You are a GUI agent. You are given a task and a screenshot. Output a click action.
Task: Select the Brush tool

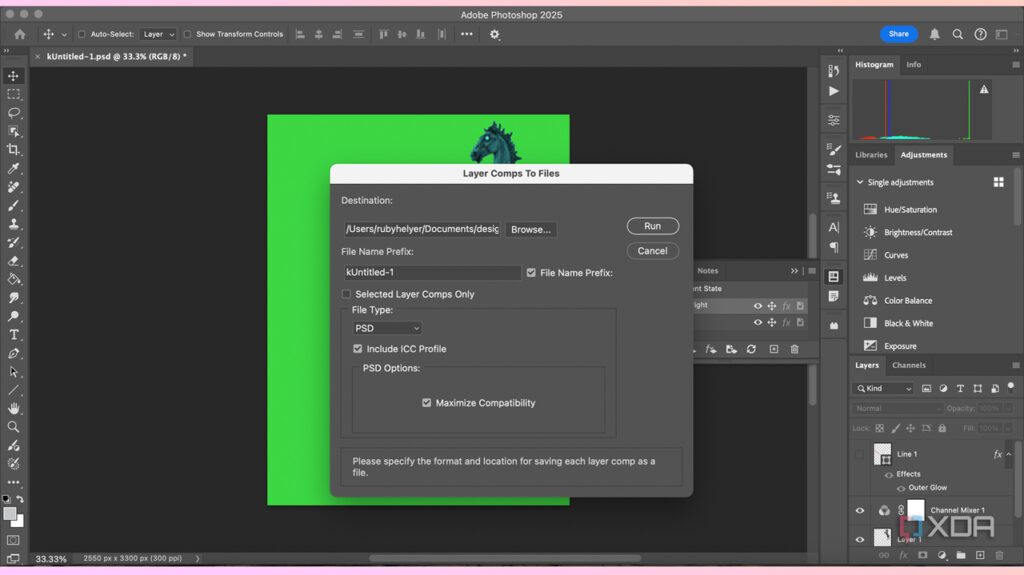pos(13,205)
